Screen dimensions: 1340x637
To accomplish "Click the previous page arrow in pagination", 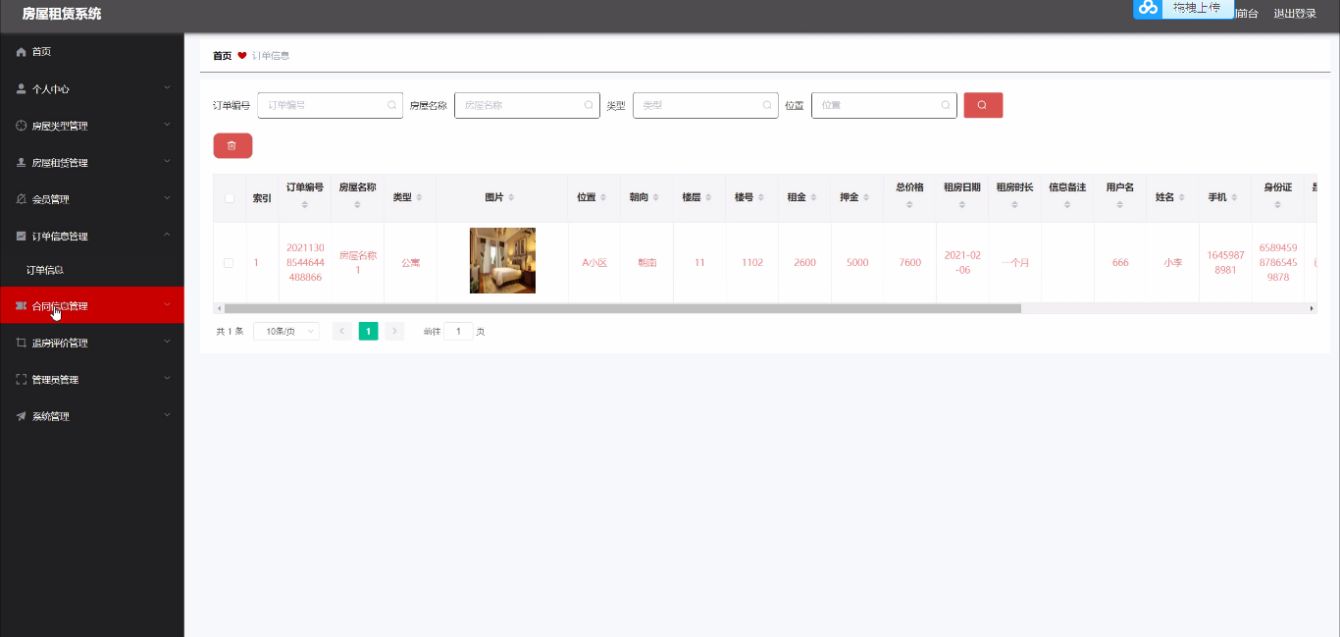I will [342, 331].
